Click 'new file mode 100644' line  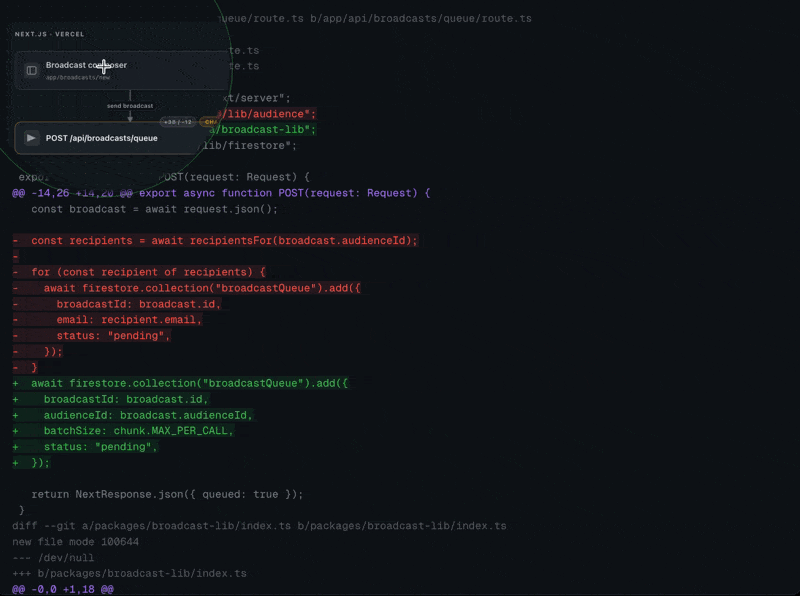(x=76, y=541)
